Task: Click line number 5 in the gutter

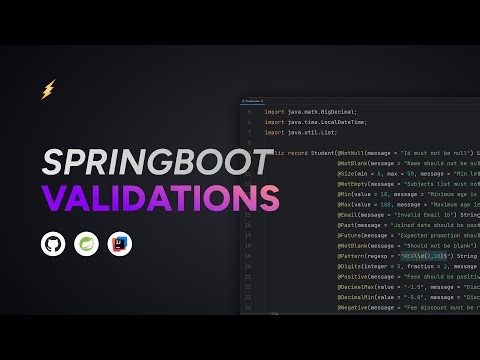Action: [249, 112]
